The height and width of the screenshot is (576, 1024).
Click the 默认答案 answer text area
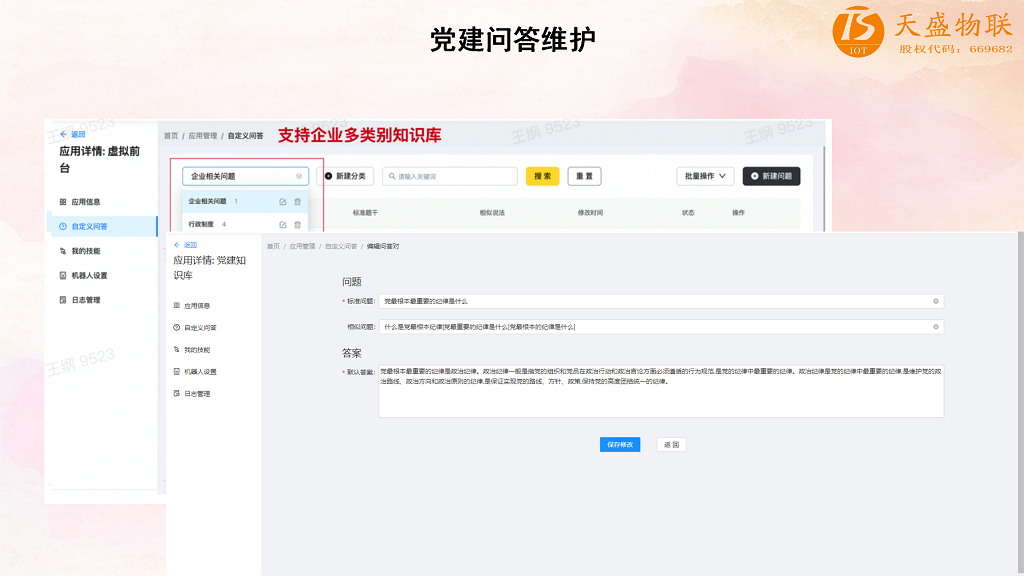point(660,391)
